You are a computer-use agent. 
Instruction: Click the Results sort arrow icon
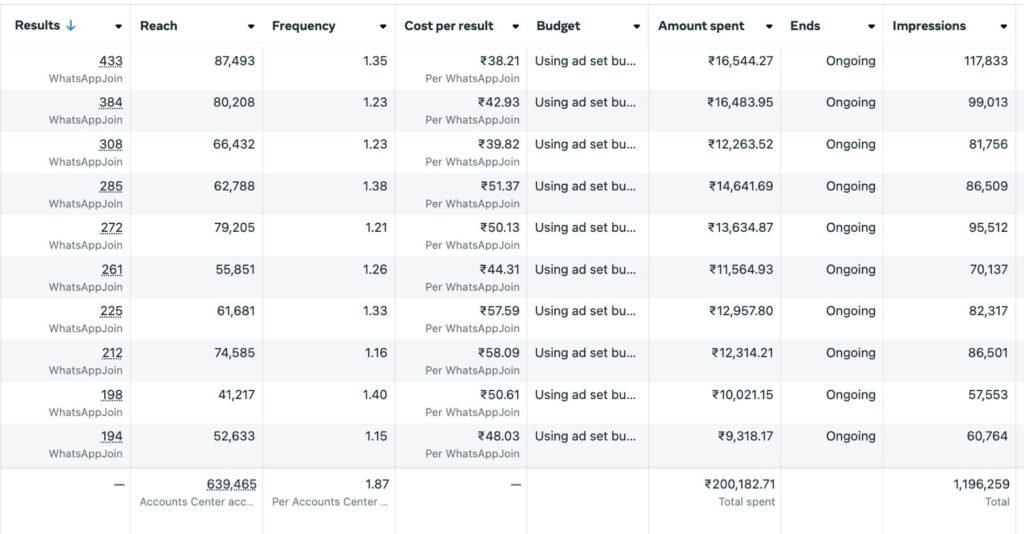coord(71,26)
